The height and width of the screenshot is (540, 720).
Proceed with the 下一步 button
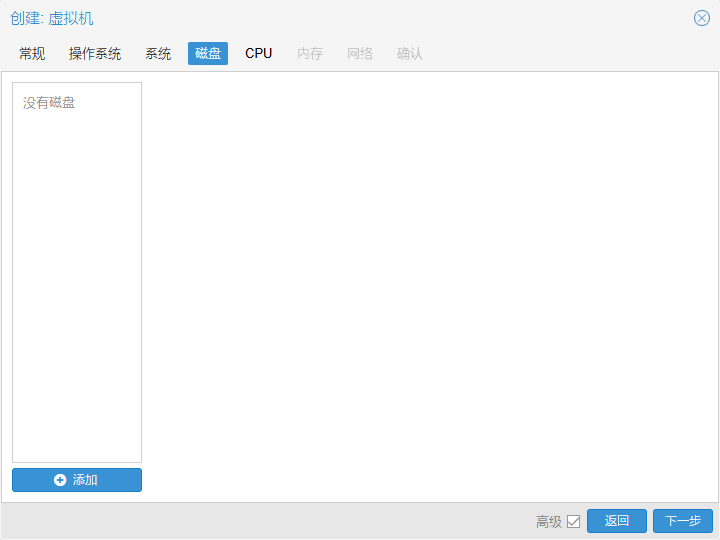(x=682, y=521)
